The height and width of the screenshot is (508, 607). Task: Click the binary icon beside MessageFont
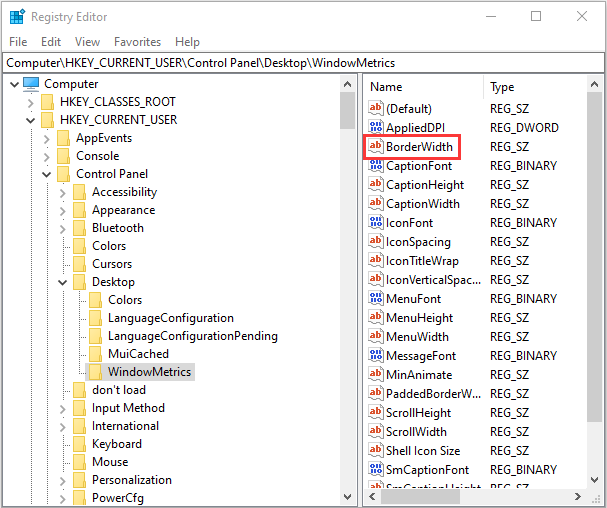pyautogui.click(x=376, y=355)
